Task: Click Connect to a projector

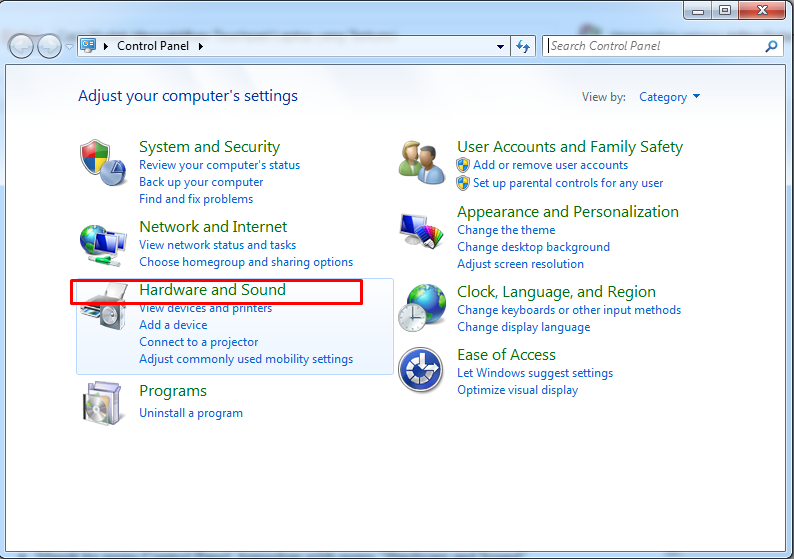Action: tap(198, 342)
